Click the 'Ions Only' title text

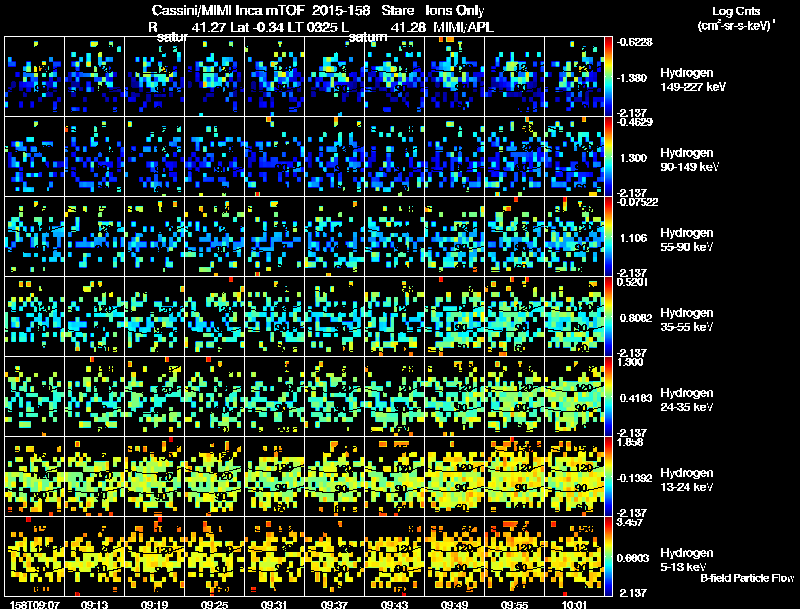click(455, 10)
